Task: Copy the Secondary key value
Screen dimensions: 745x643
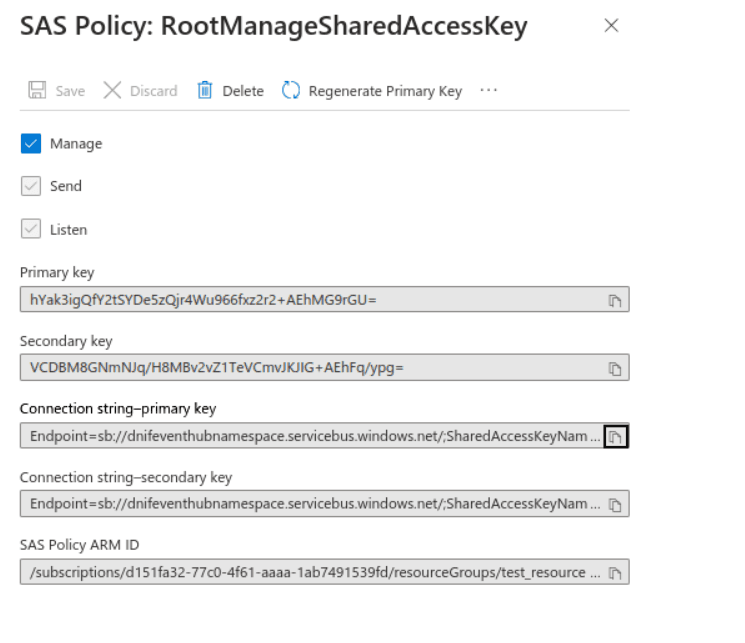Action: tap(615, 368)
